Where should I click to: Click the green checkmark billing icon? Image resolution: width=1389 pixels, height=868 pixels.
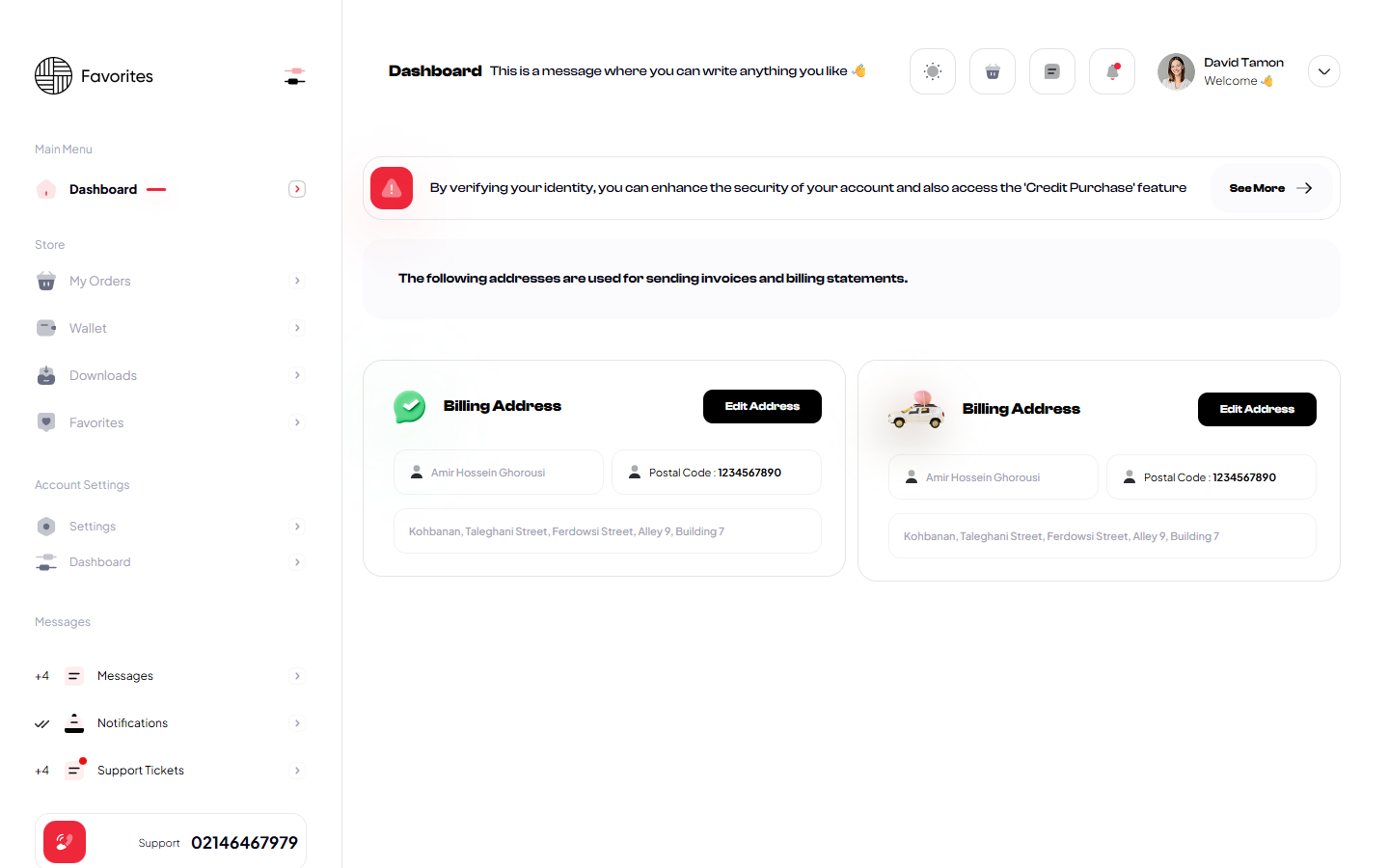[x=410, y=406]
